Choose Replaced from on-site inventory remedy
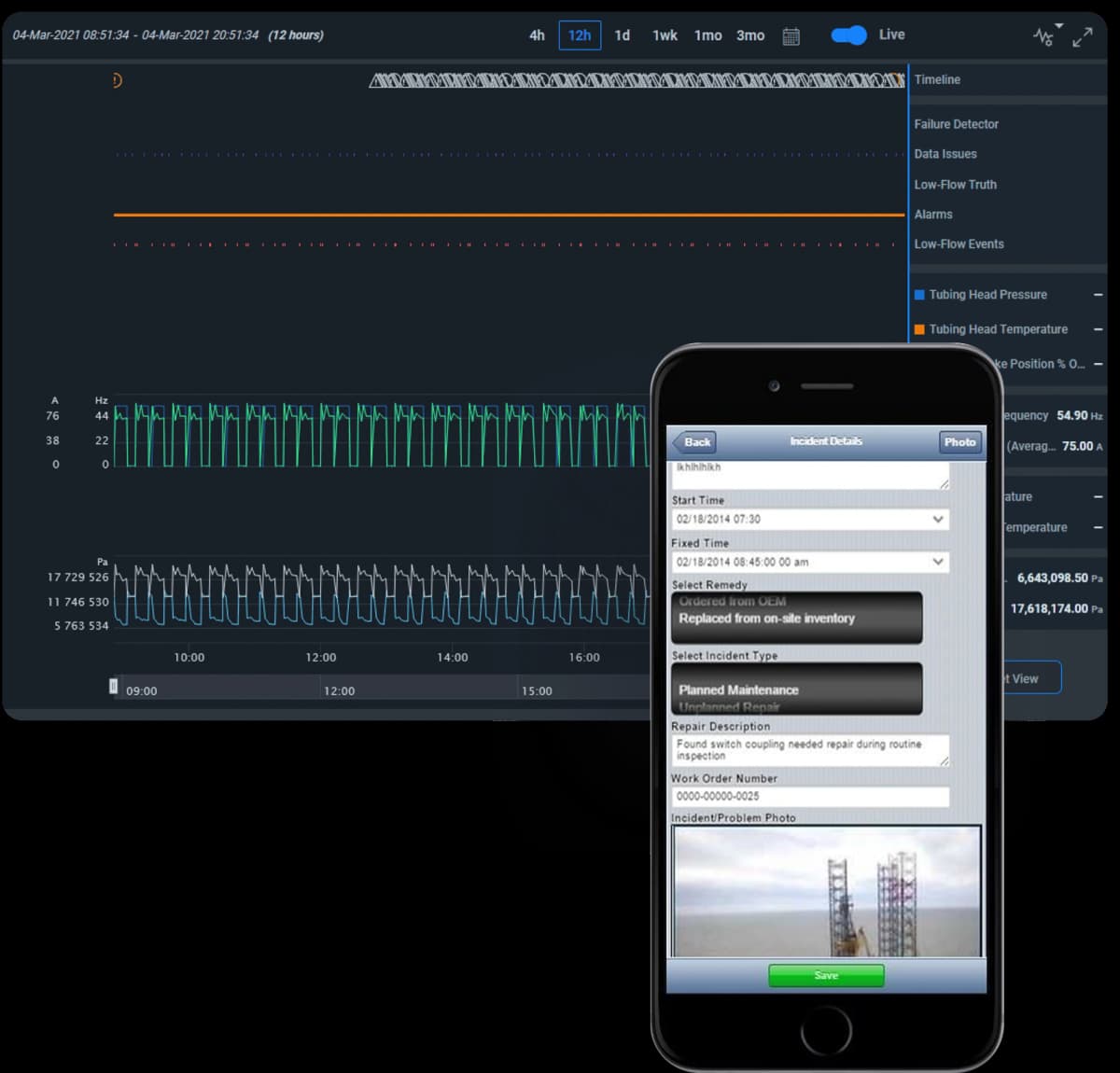 click(x=766, y=619)
